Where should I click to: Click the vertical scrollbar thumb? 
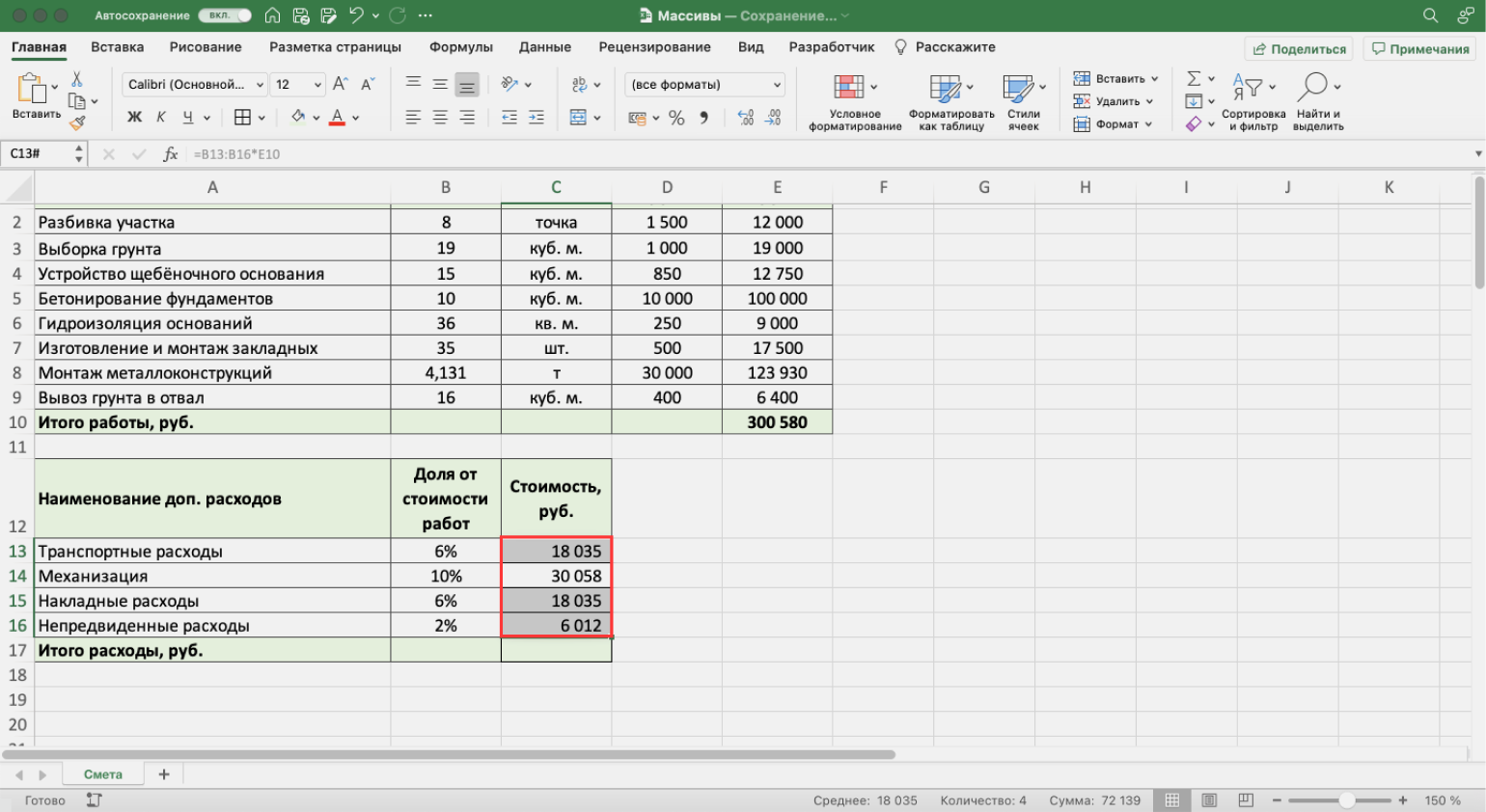coord(1479,231)
